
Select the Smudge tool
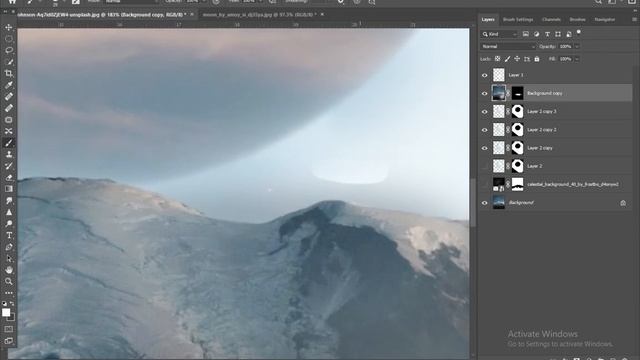(x=9, y=201)
